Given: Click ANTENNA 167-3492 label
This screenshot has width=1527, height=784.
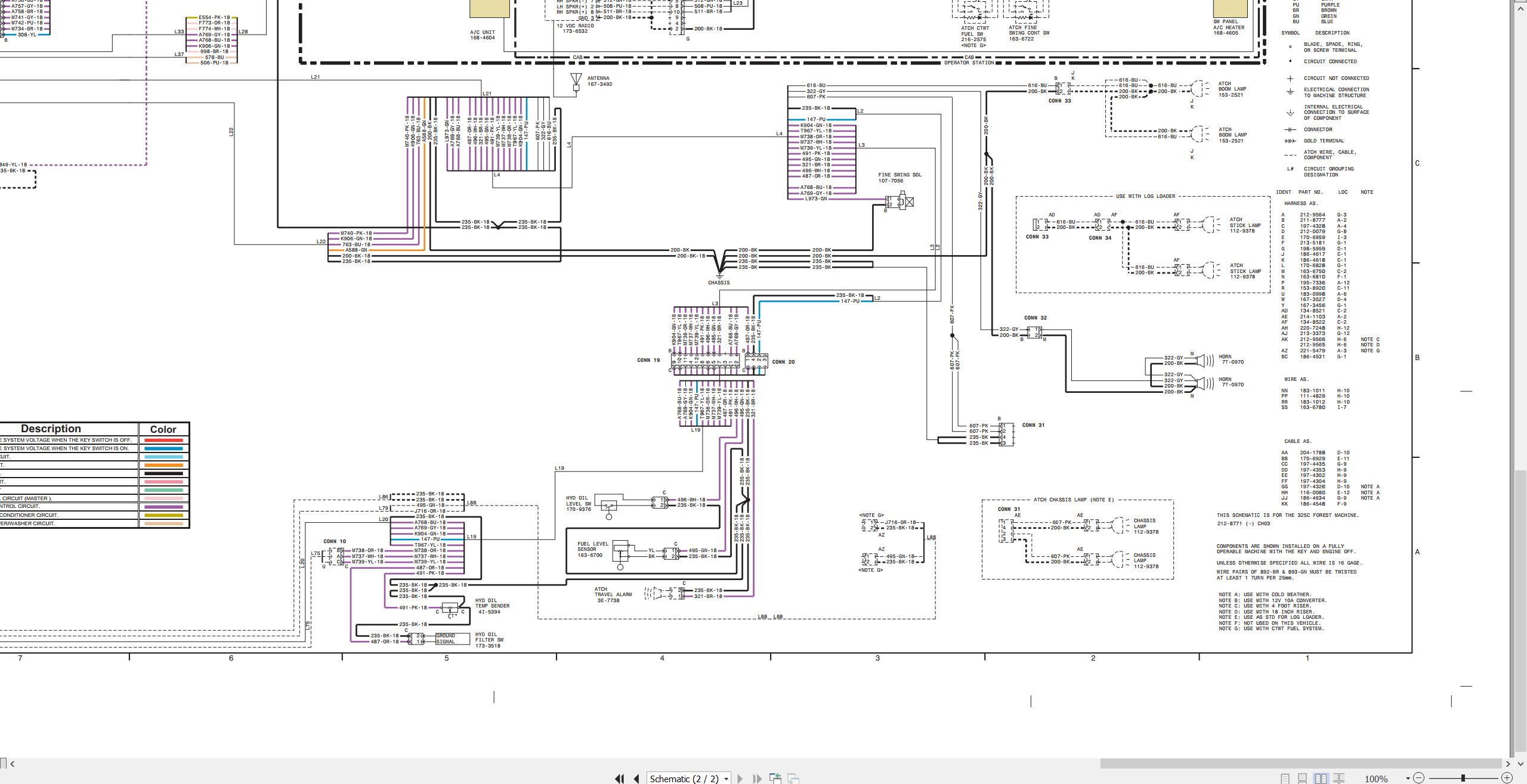Looking at the screenshot, I should (599, 81).
